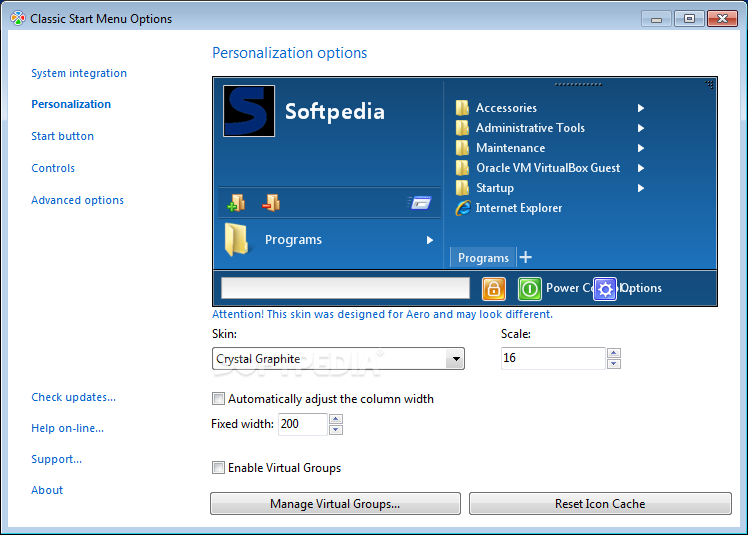
Task: Click the Check updates... link
Action: point(73,397)
